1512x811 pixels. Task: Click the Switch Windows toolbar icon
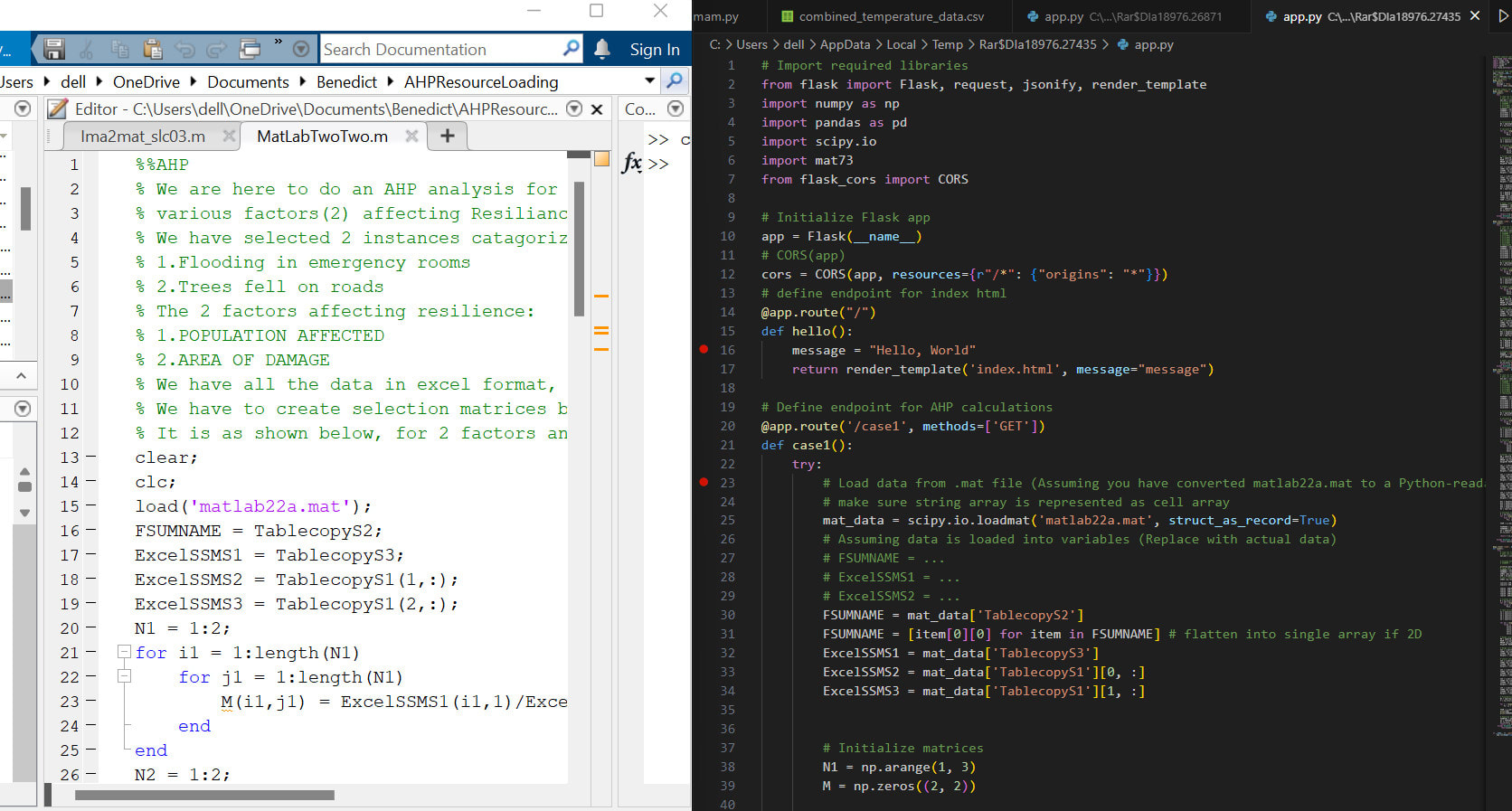point(250,49)
